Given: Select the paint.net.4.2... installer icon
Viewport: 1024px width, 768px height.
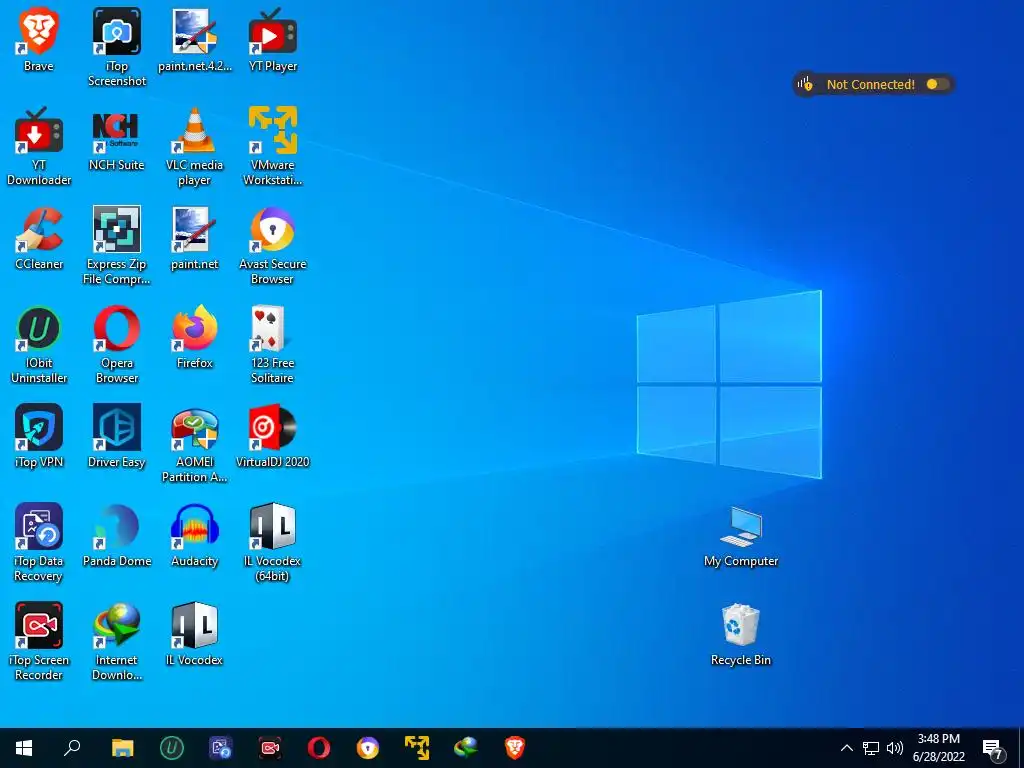Looking at the screenshot, I should pos(195,40).
